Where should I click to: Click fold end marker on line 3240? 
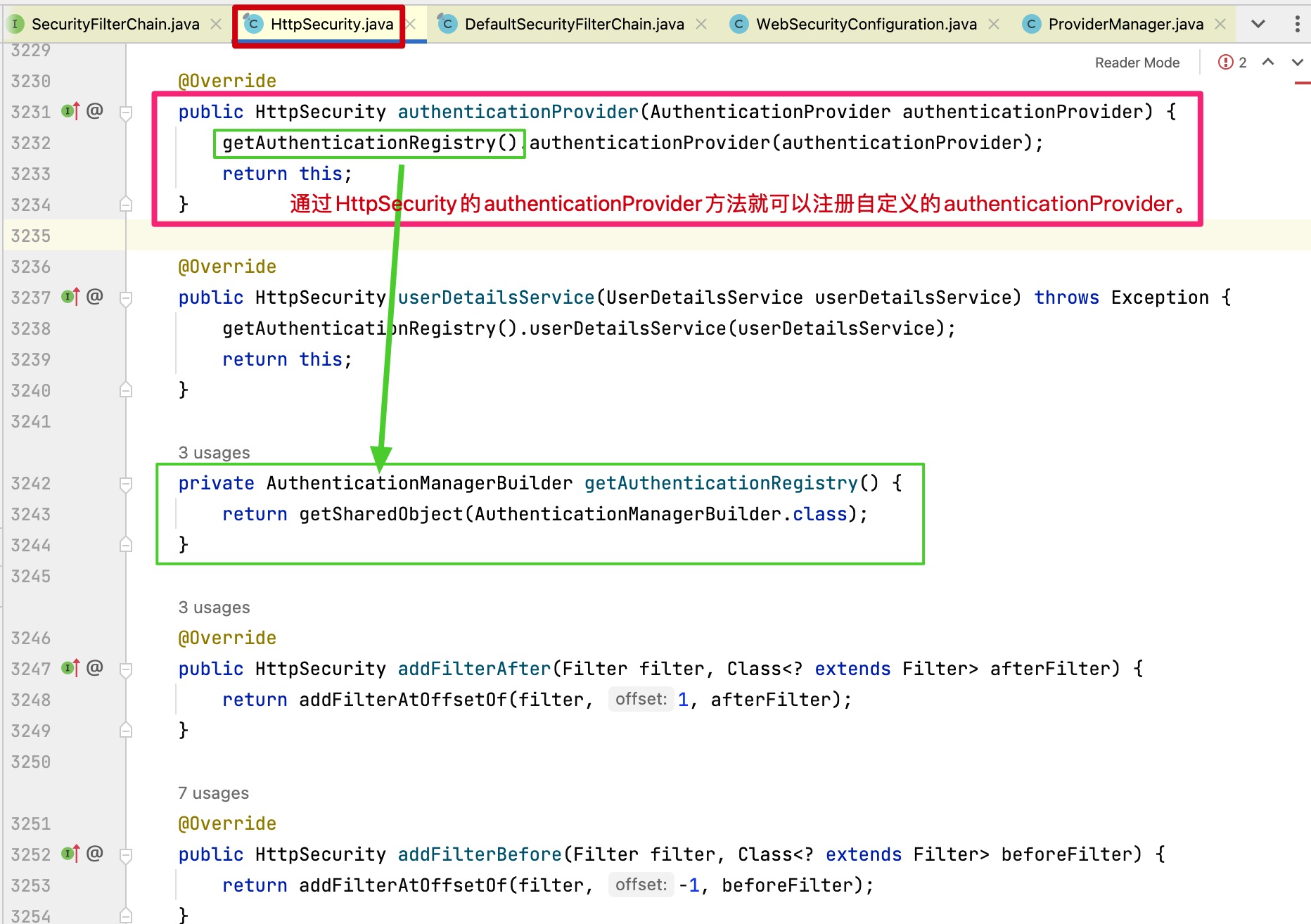[x=126, y=390]
